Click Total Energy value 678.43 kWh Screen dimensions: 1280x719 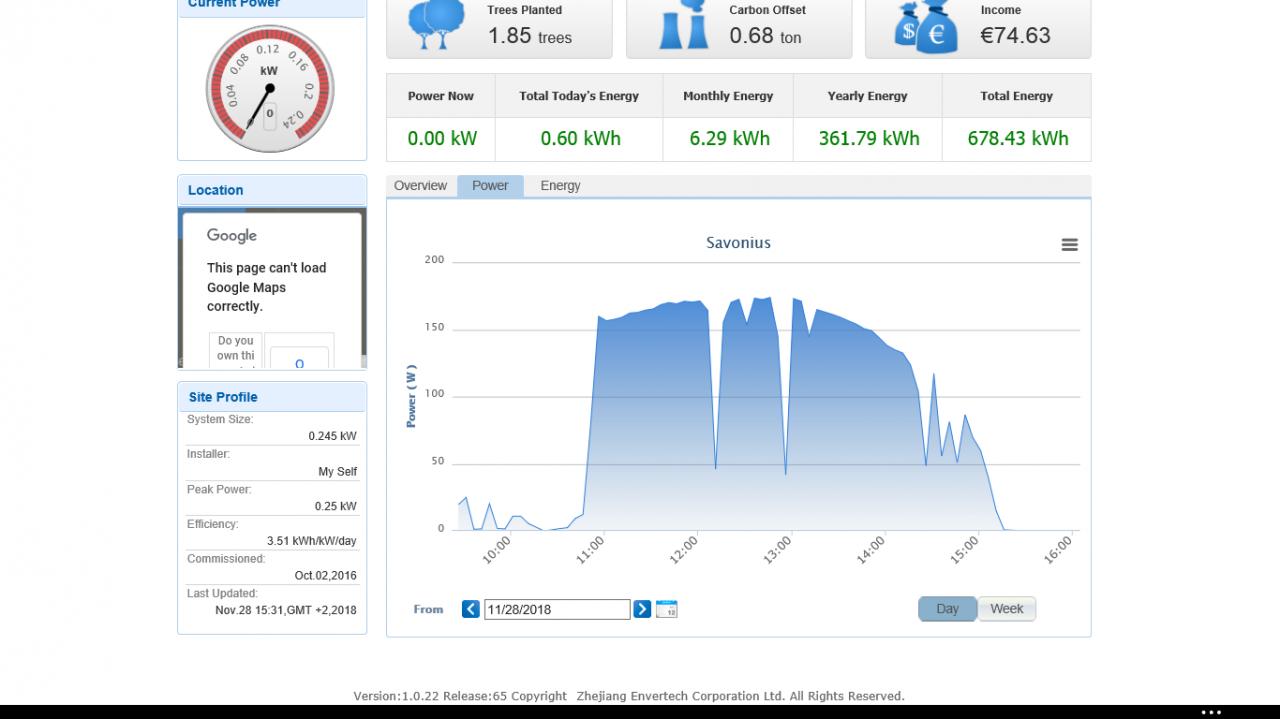(1017, 139)
